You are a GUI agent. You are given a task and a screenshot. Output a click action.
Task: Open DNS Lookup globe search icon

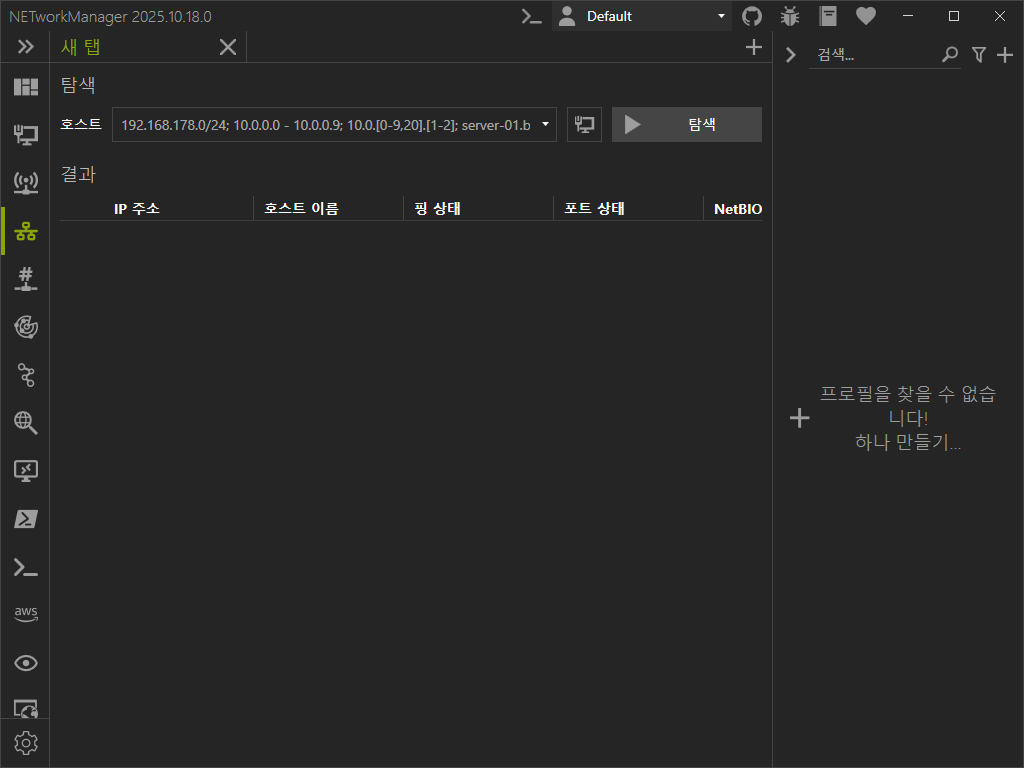[x=25, y=423]
